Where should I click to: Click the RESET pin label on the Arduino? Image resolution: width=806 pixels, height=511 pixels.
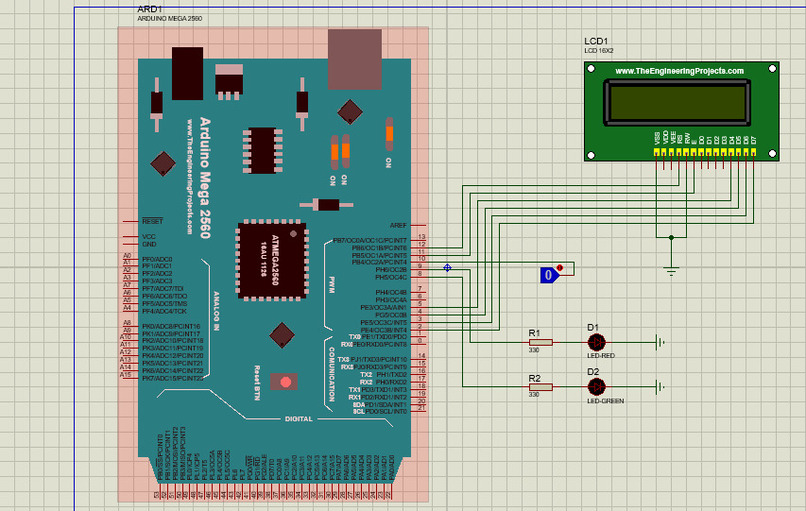point(153,221)
